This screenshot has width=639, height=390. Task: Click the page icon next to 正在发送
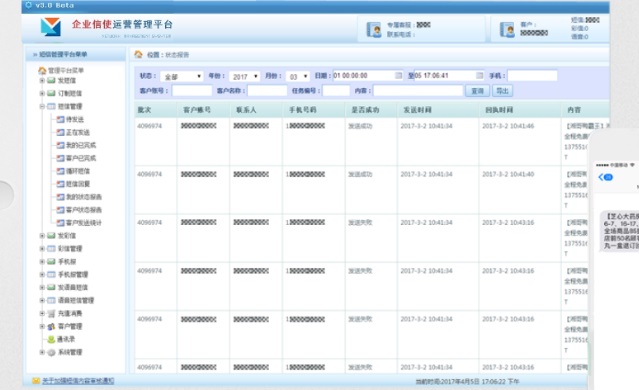(60, 132)
